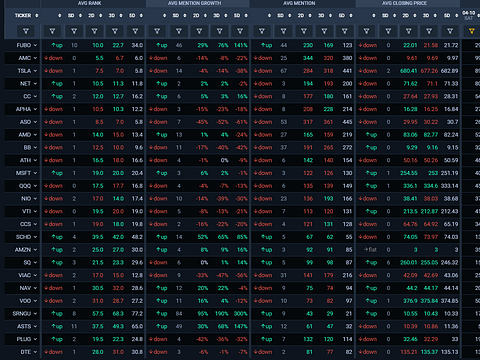This screenshot has height=360, width=480.
Task: Open filter under AVG RANK 3D column
Action: pos(115,31)
